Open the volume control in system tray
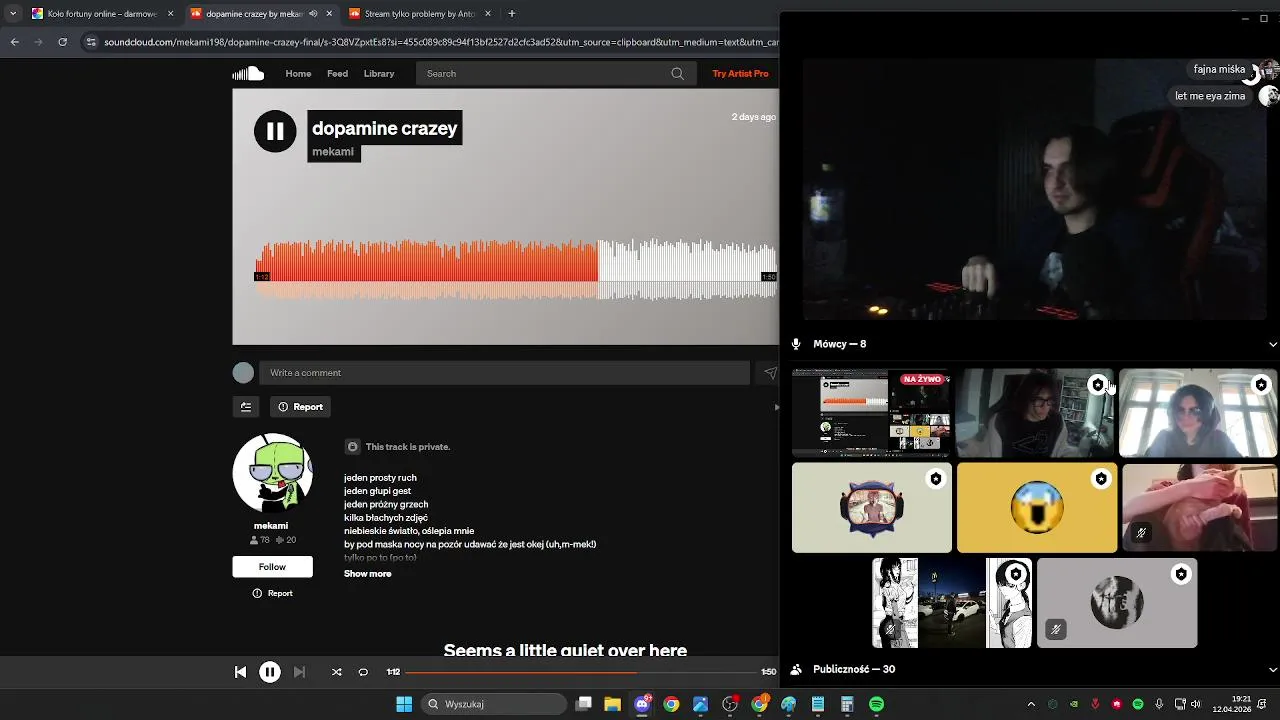Image resolution: width=1280 pixels, height=720 pixels. [1195, 704]
